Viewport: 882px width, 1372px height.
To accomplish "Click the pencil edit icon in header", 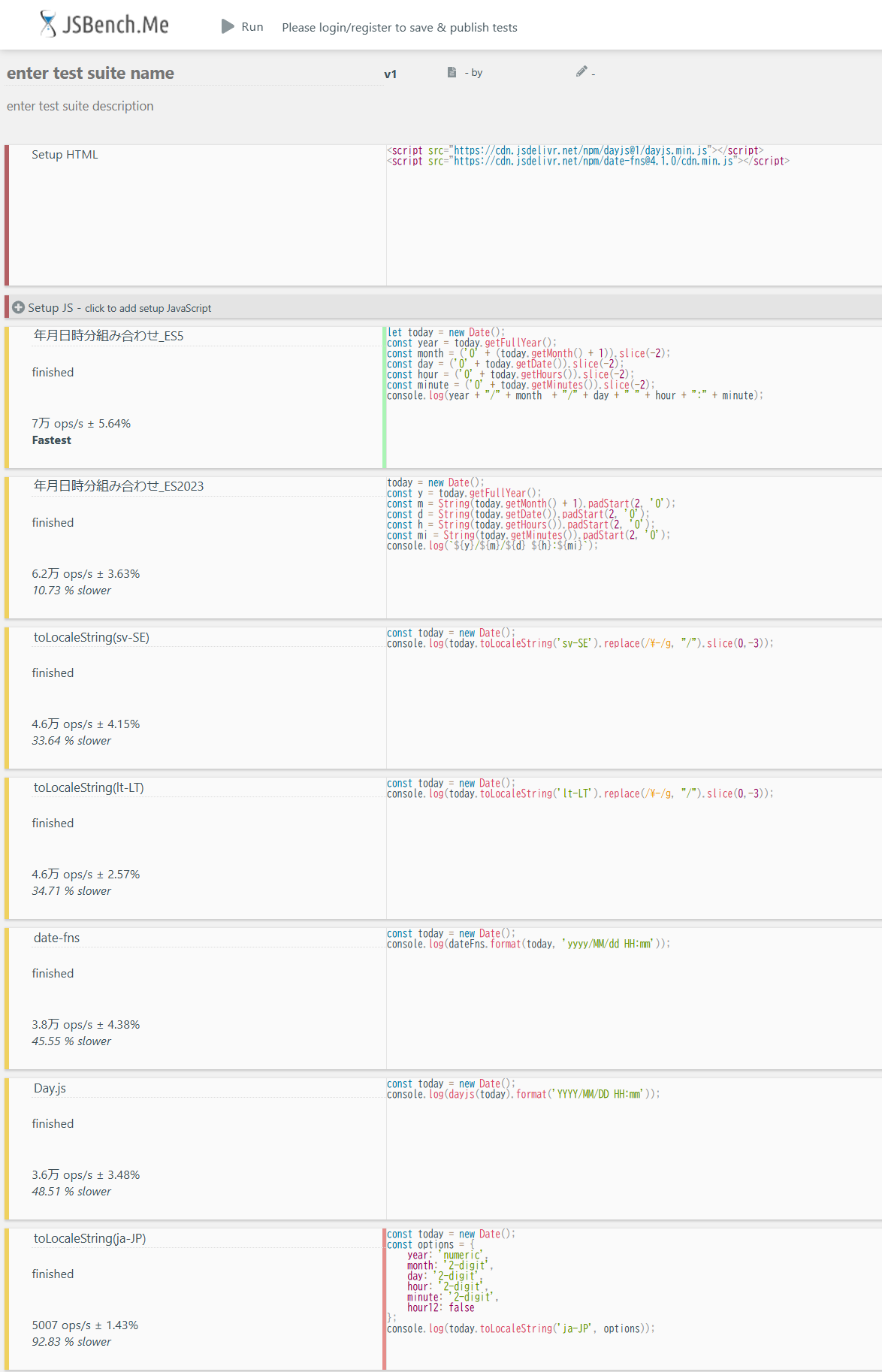I will [x=581, y=71].
